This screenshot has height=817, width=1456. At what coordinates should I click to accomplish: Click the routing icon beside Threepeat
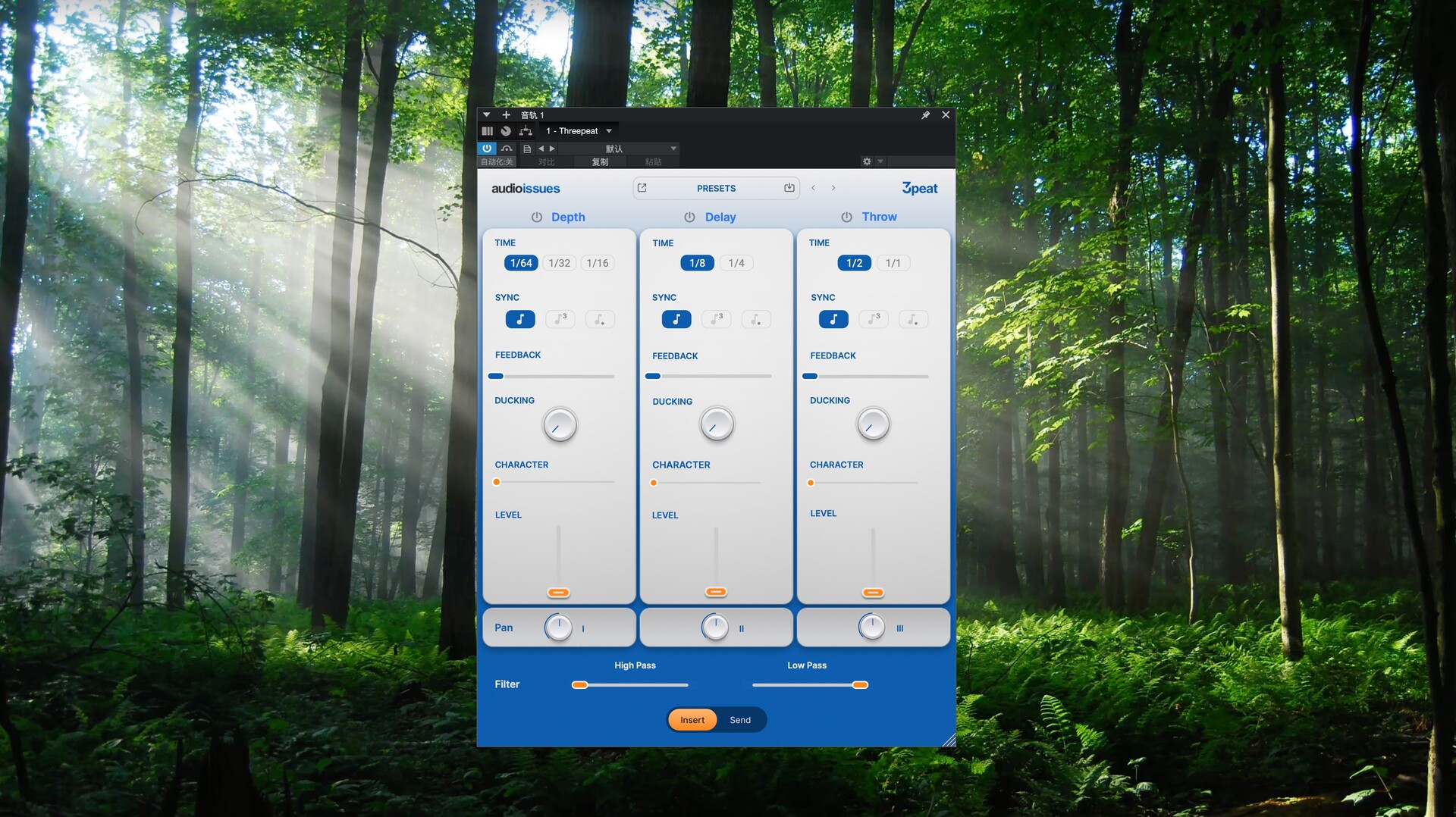pyautogui.click(x=526, y=131)
